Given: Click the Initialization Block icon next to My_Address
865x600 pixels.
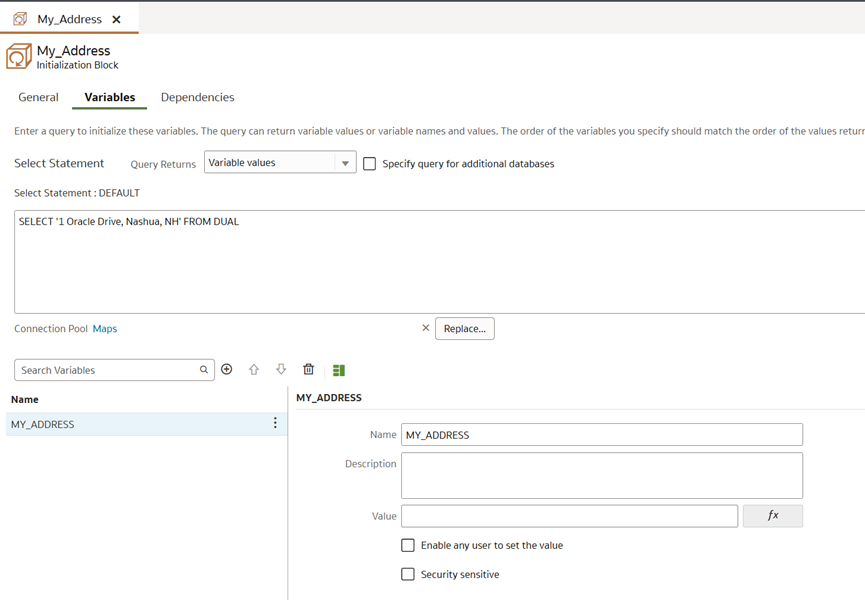Looking at the screenshot, I should [17, 55].
